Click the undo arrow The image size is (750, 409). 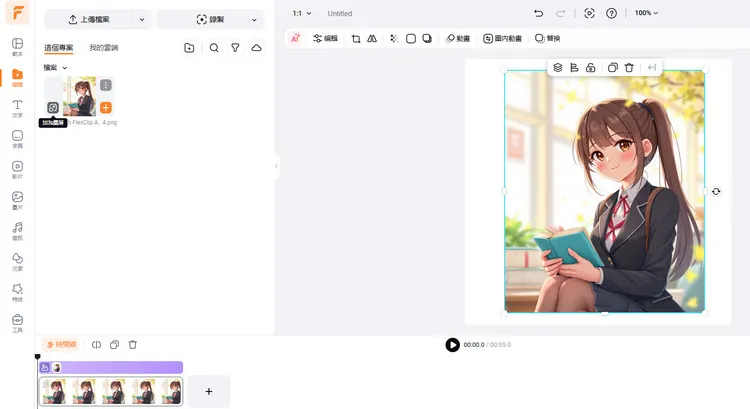coord(539,13)
